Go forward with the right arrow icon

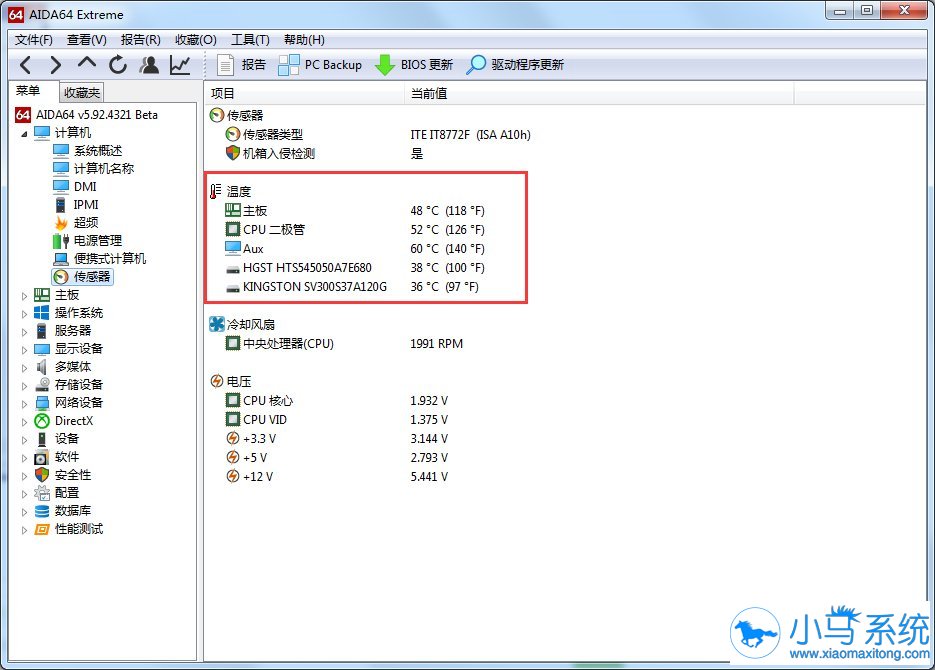(55, 64)
